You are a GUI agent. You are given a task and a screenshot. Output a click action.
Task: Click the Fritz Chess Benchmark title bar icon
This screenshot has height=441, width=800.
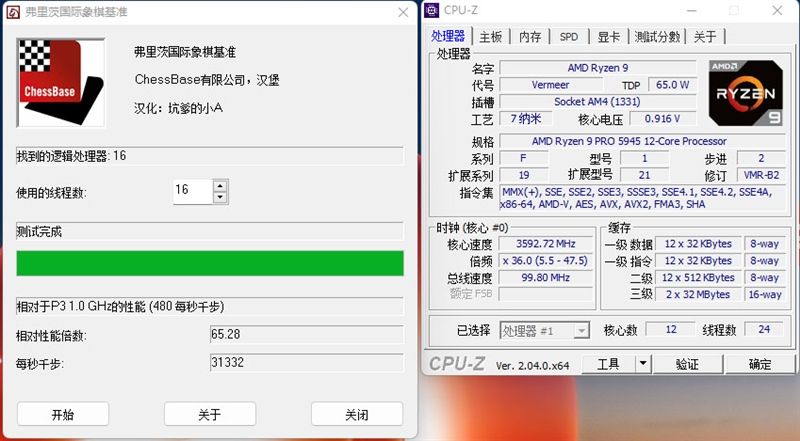(x=13, y=12)
